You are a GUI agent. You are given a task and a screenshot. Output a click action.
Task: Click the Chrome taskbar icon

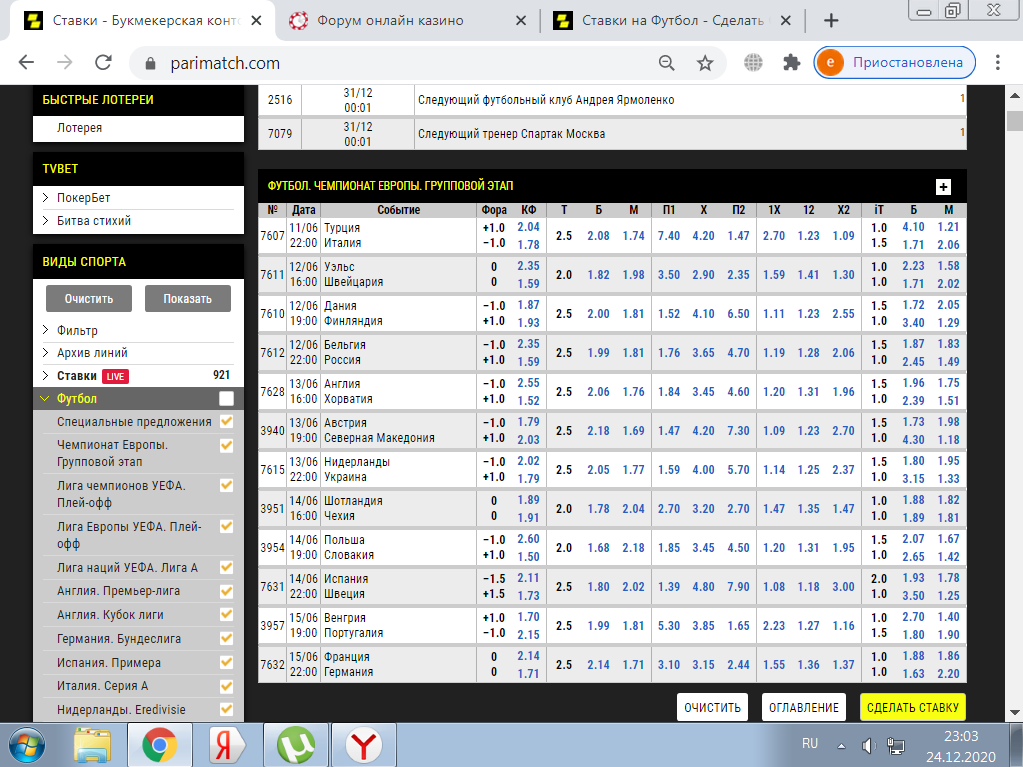[160, 745]
